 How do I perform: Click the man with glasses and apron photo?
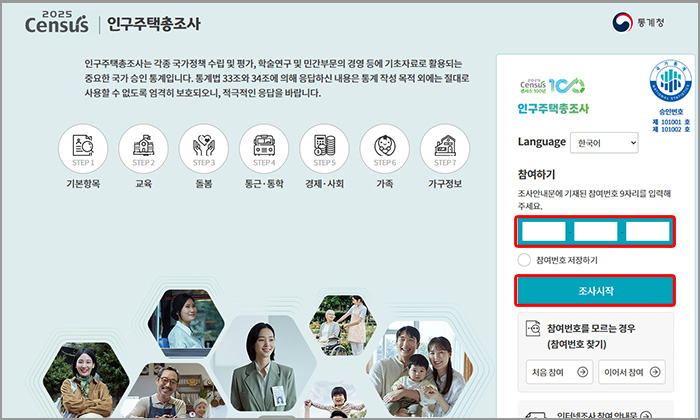point(174,390)
